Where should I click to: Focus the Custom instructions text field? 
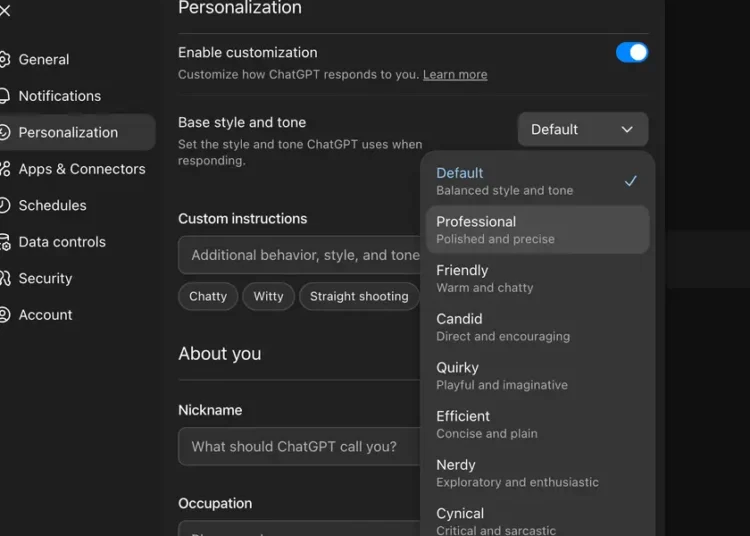[x=299, y=255]
